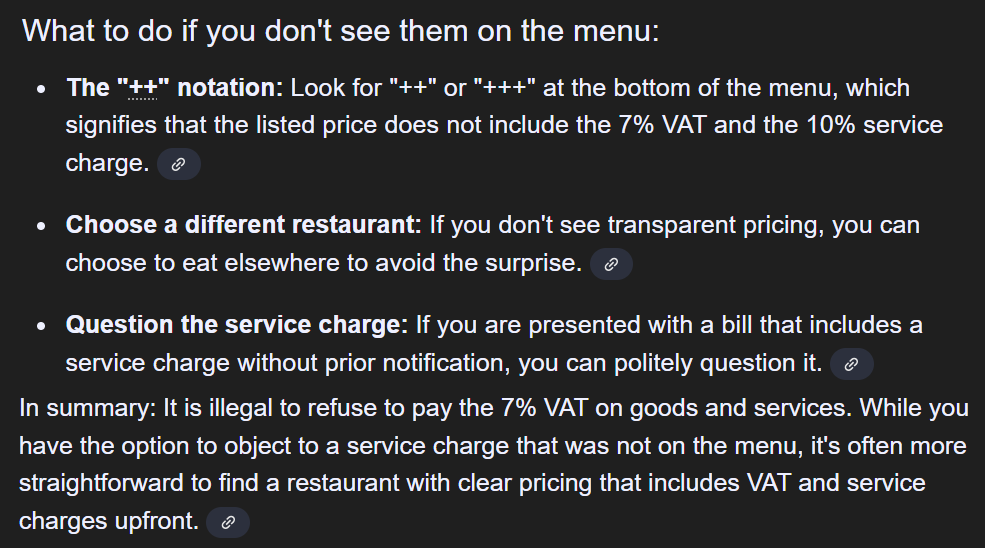This screenshot has height=548, width=985.
Task: Click the bold "Question the service charge" label
Action: point(235,325)
